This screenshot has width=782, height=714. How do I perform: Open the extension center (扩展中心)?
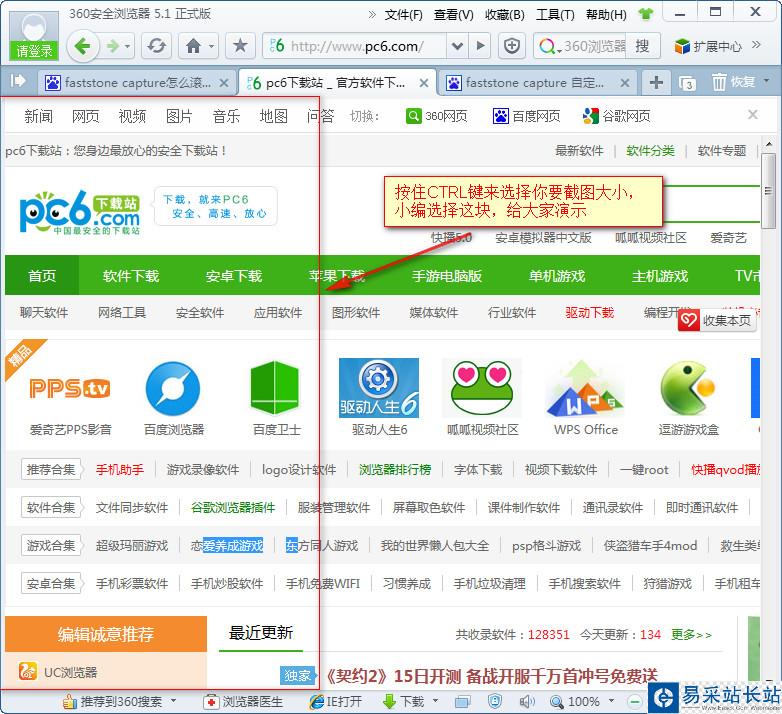click(x=708, y=46)
